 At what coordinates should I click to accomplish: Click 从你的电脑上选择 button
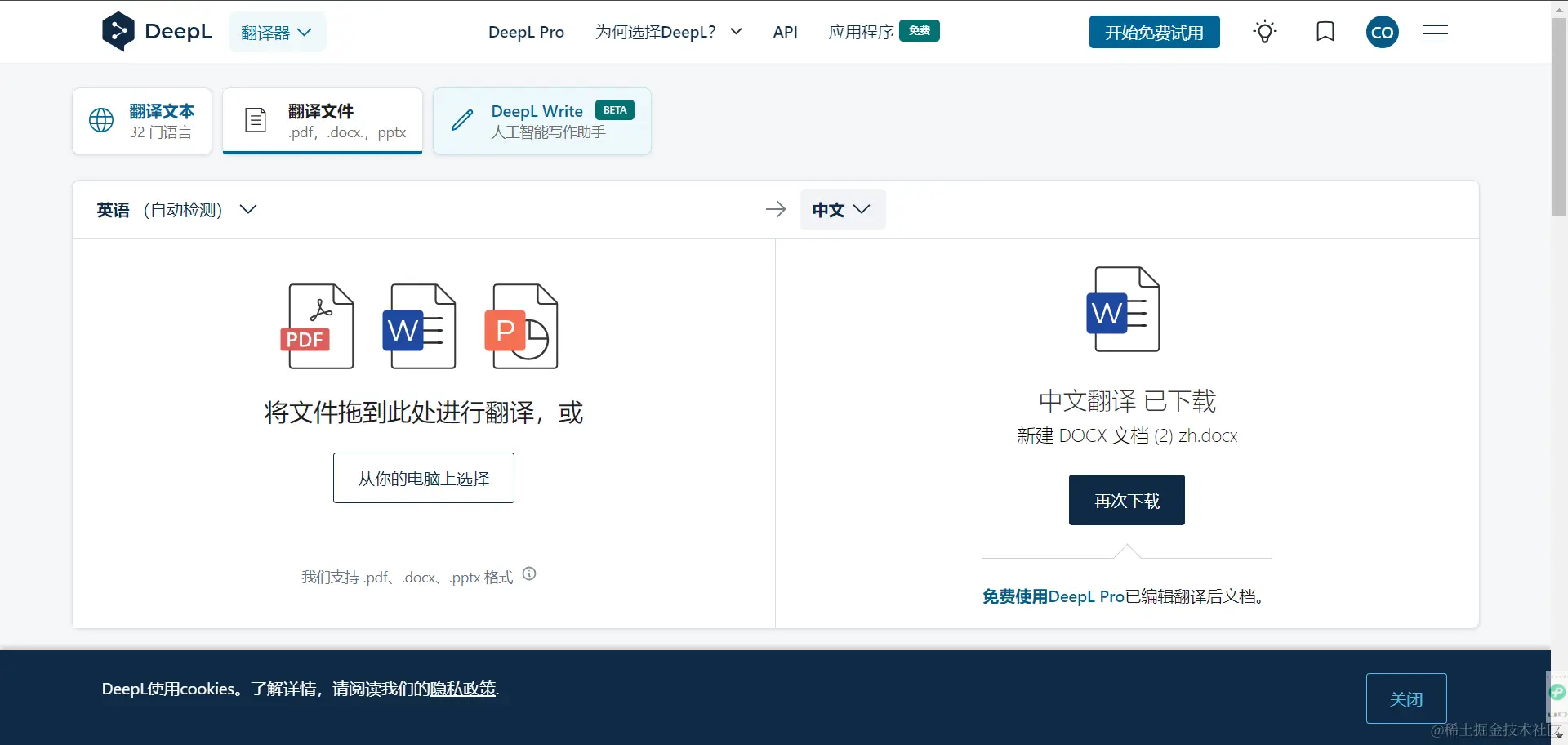click(424, 478)
